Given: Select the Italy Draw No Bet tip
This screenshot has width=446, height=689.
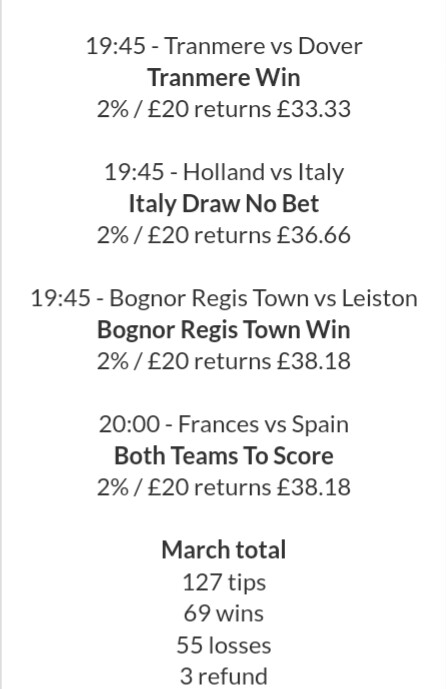Looking at the screenshot, I should [224, 203].
